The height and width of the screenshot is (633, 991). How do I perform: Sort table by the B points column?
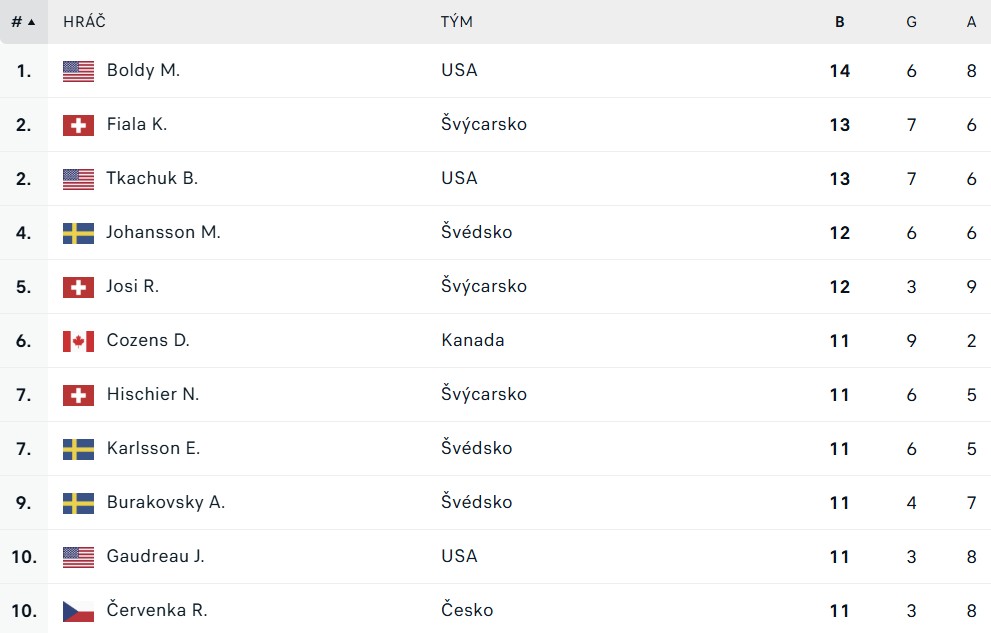[x=839, y=22]
